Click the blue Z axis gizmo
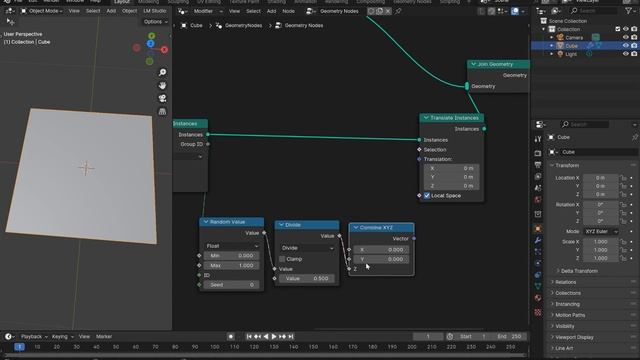This screenshot has width=640, height=360. (x=151, y=44)
